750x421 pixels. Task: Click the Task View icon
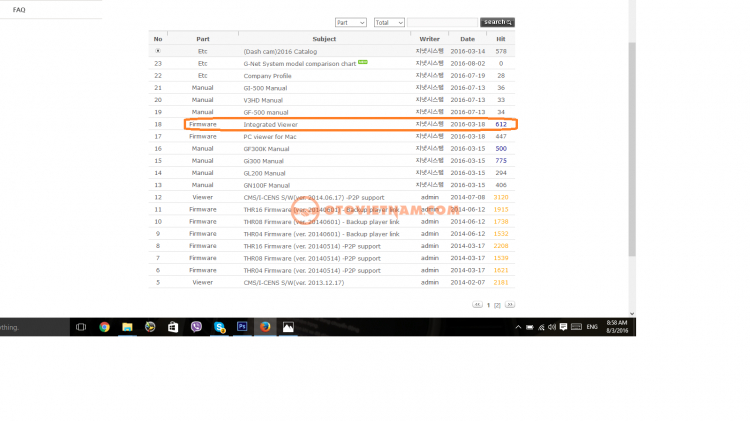[x=81, y=327]
